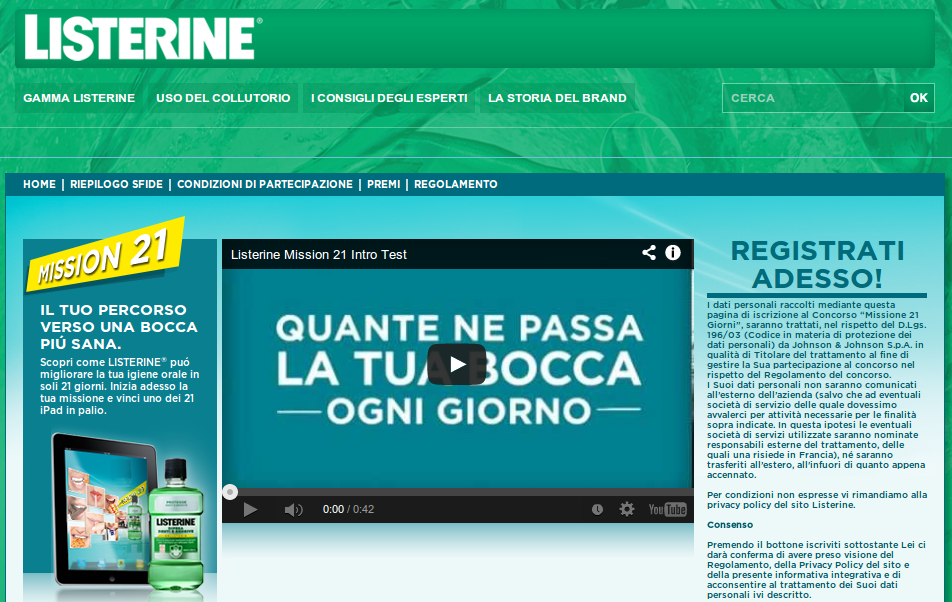952x602 pixels.
Task: Open Gamma Listerine menu
Action: click(79, 98)
